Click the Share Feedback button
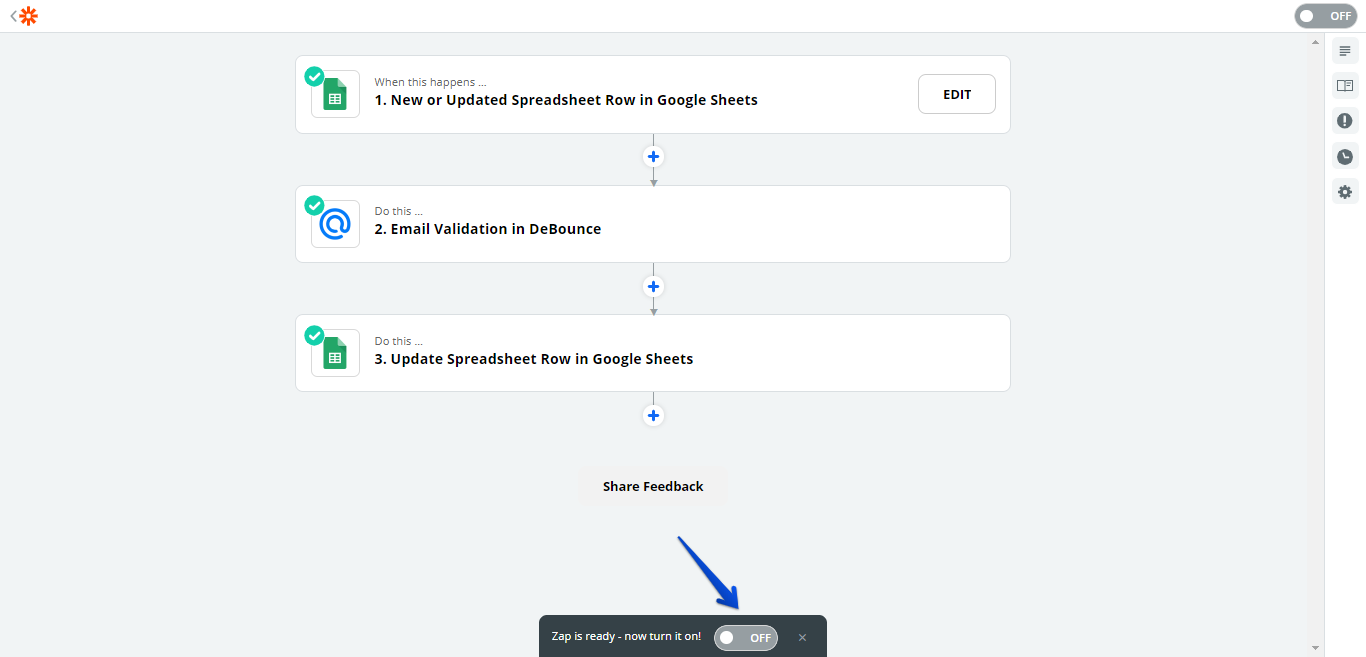Viewport: 1366px width, 657px height. [x=653, y=487]
